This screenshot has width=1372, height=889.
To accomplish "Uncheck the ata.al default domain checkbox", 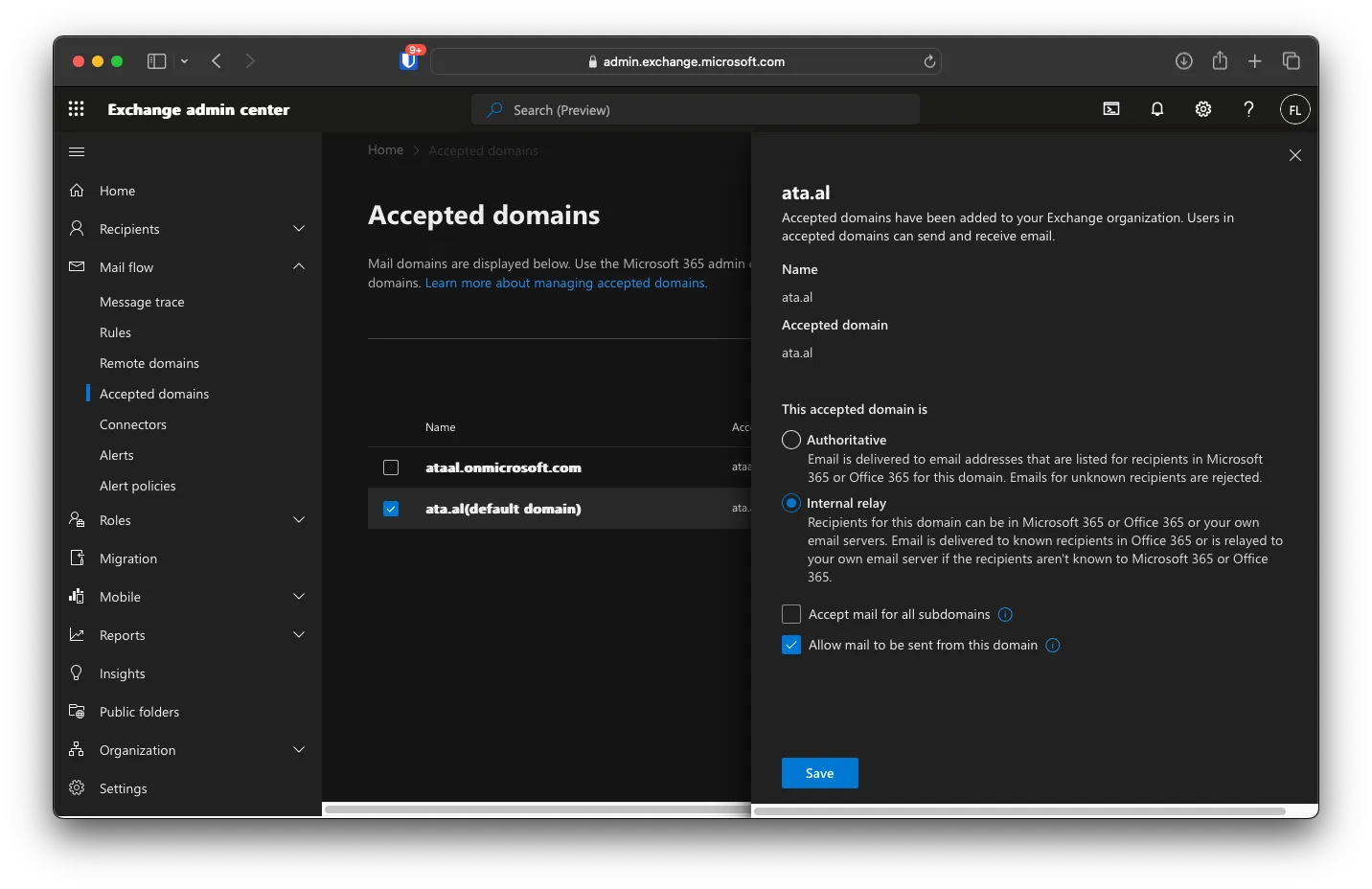I will click(391, 509).
